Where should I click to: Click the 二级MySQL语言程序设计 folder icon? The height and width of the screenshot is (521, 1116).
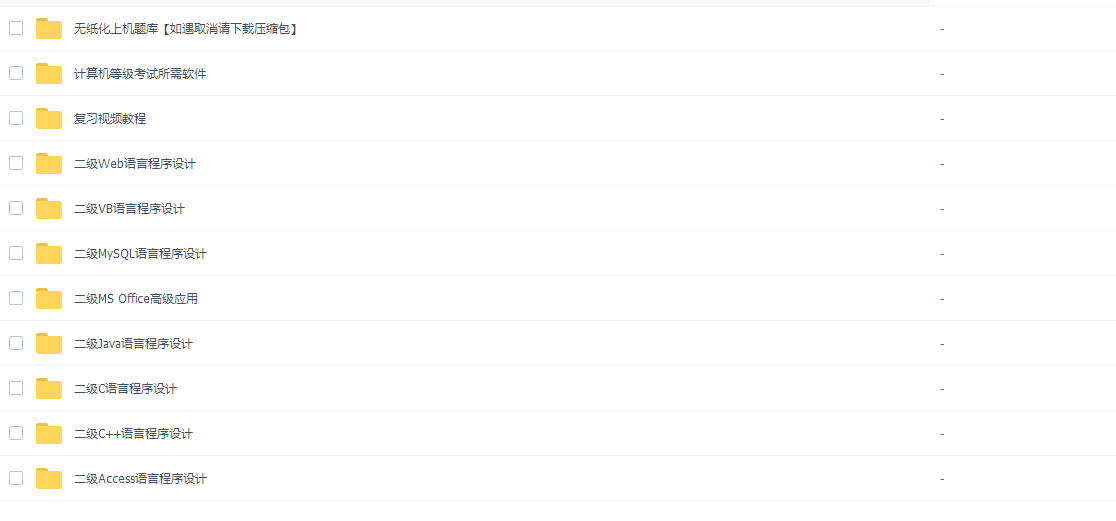49,253
